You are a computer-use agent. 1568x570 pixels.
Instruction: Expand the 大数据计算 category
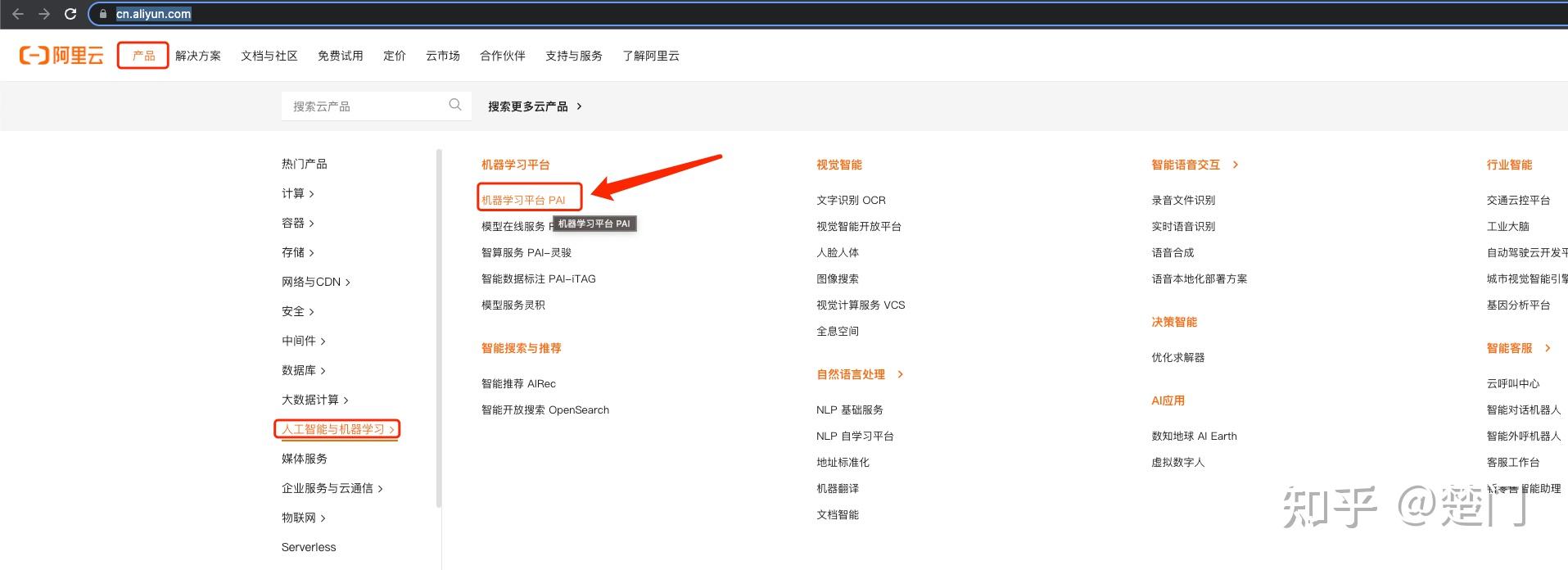click(315, 400)
